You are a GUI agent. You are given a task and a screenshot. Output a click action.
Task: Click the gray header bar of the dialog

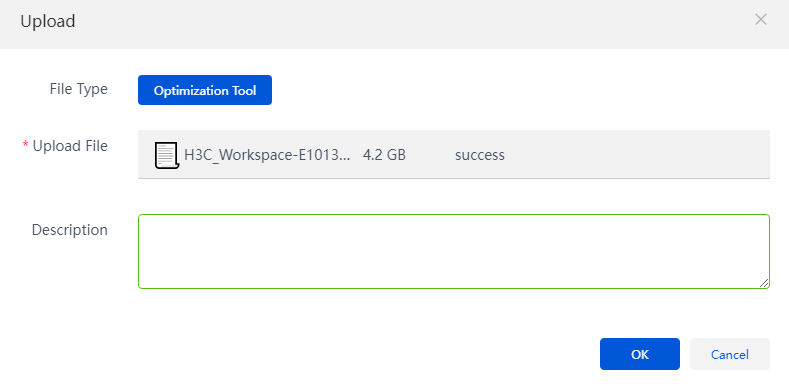[x=394, y=24]
